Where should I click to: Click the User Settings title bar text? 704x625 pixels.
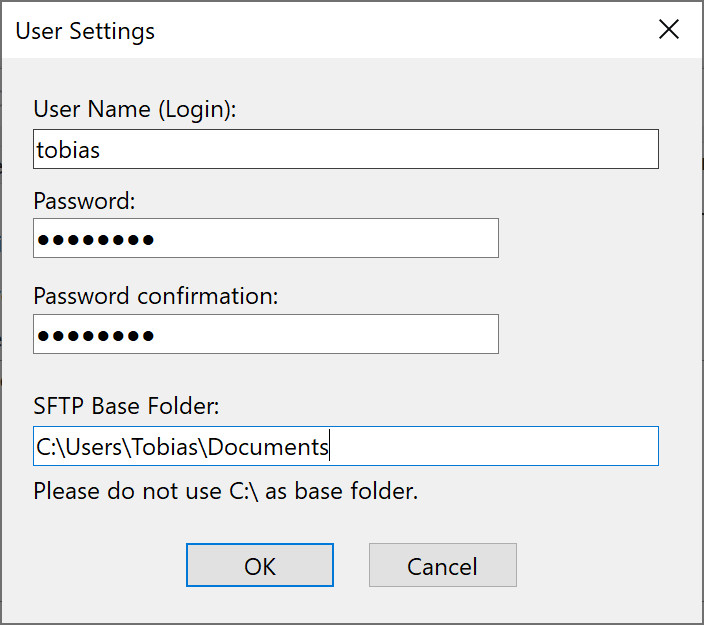click(x=85, y=31)
